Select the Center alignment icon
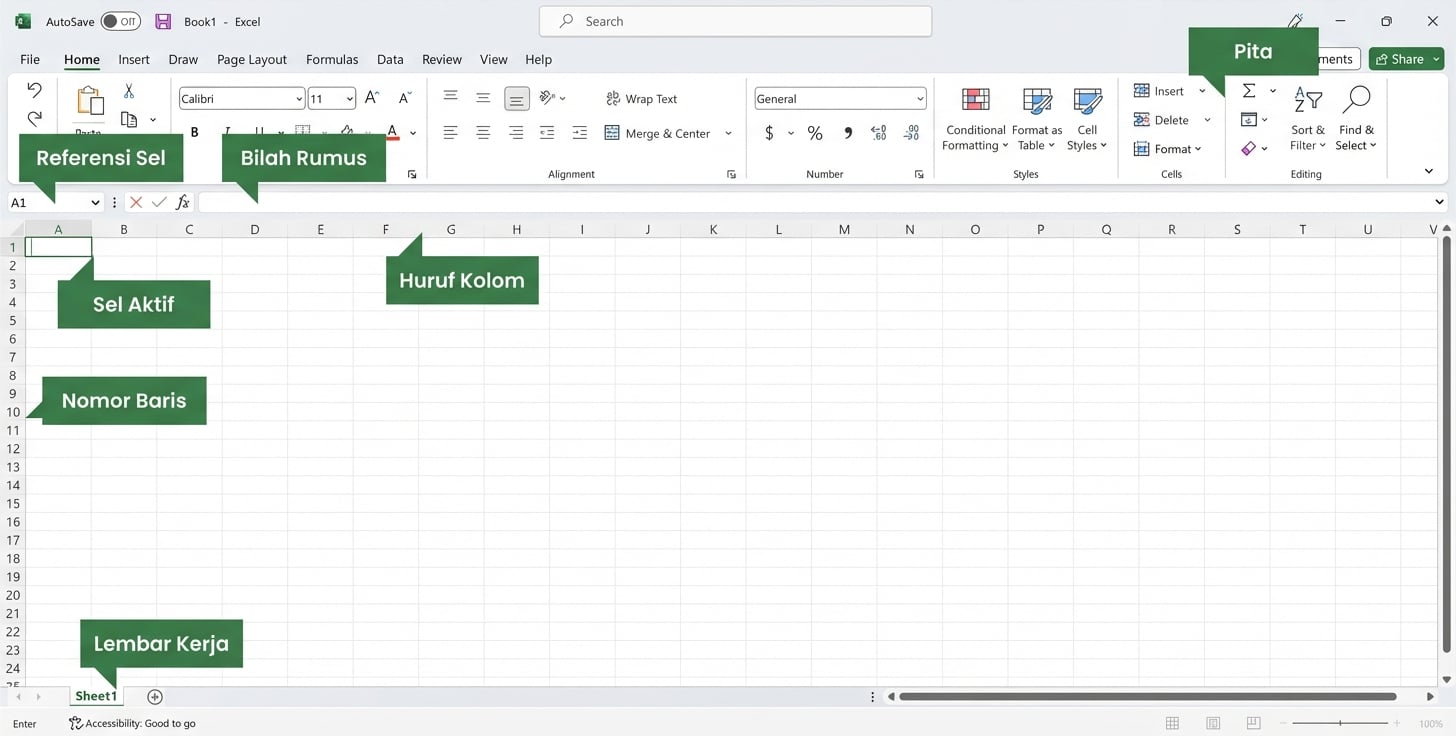This screenshot has width=1456, height=736. pos(483,131)
